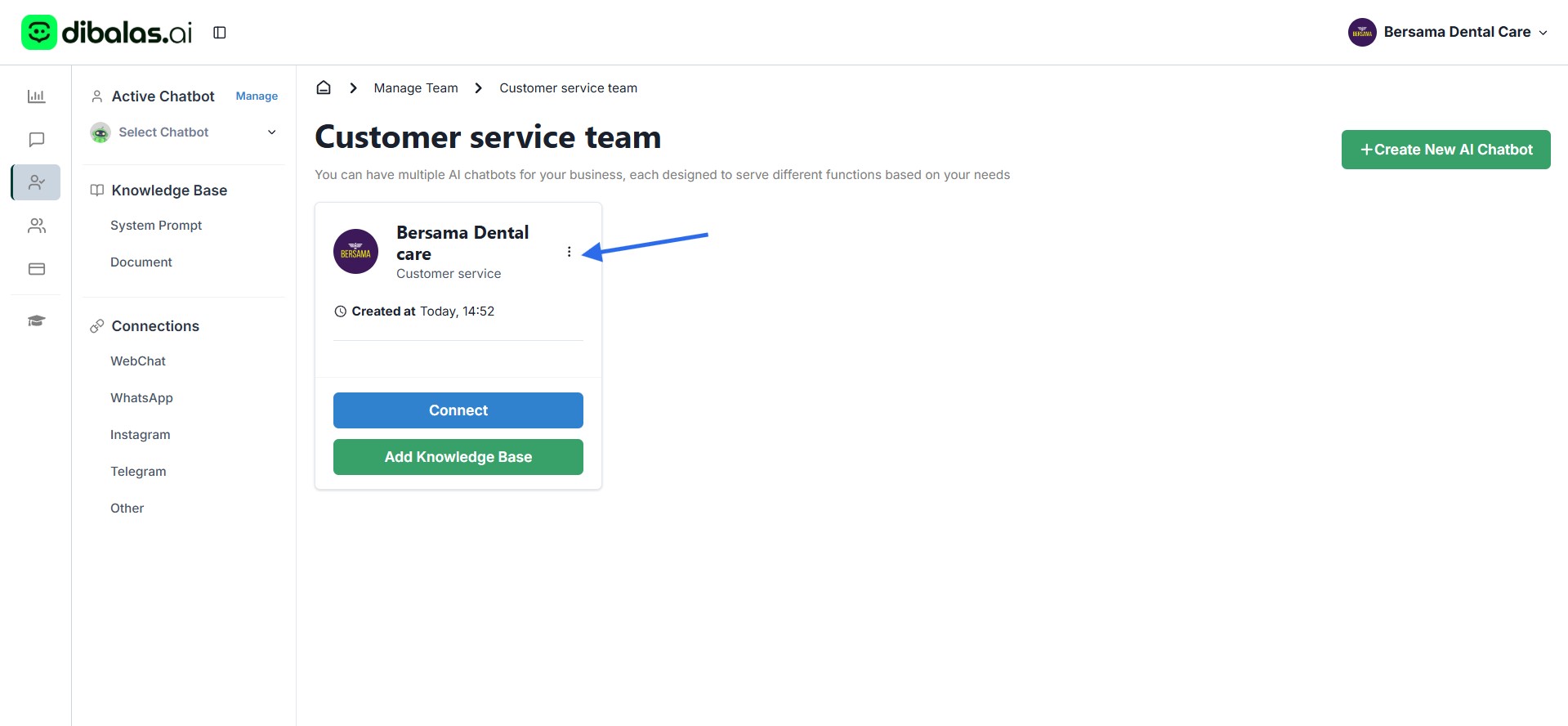Open the chat messages sidebar icon

click(x=36, y=140)
